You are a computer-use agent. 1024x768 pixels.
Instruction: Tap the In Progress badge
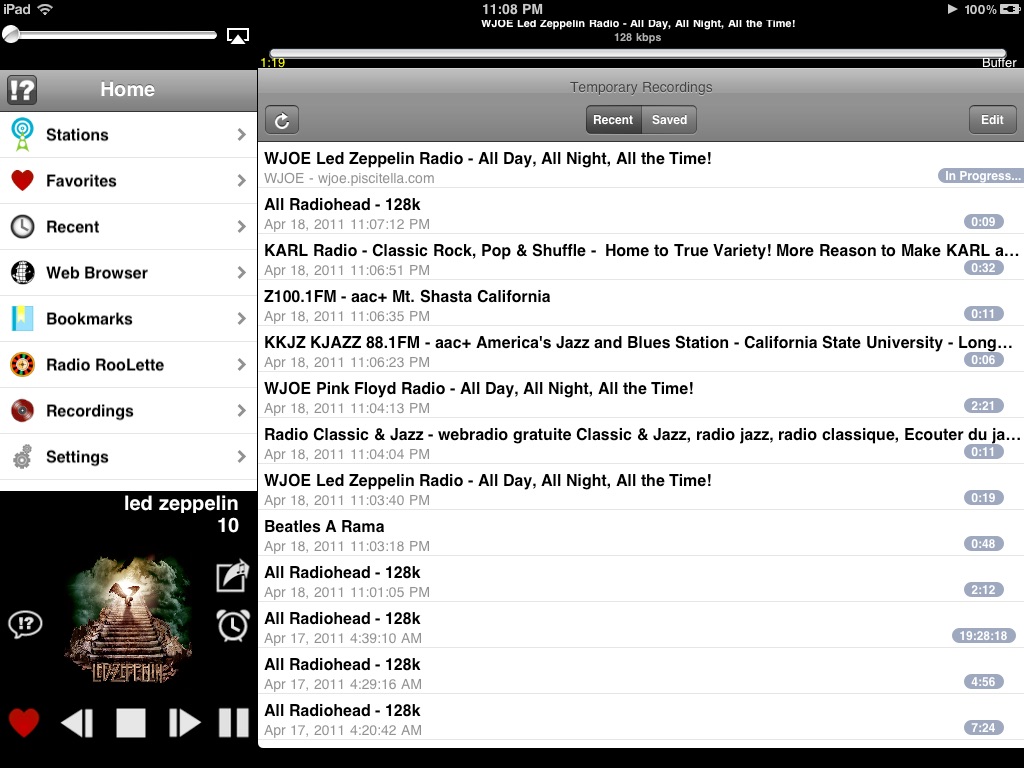pyautogui.click(x=980, y=176)
